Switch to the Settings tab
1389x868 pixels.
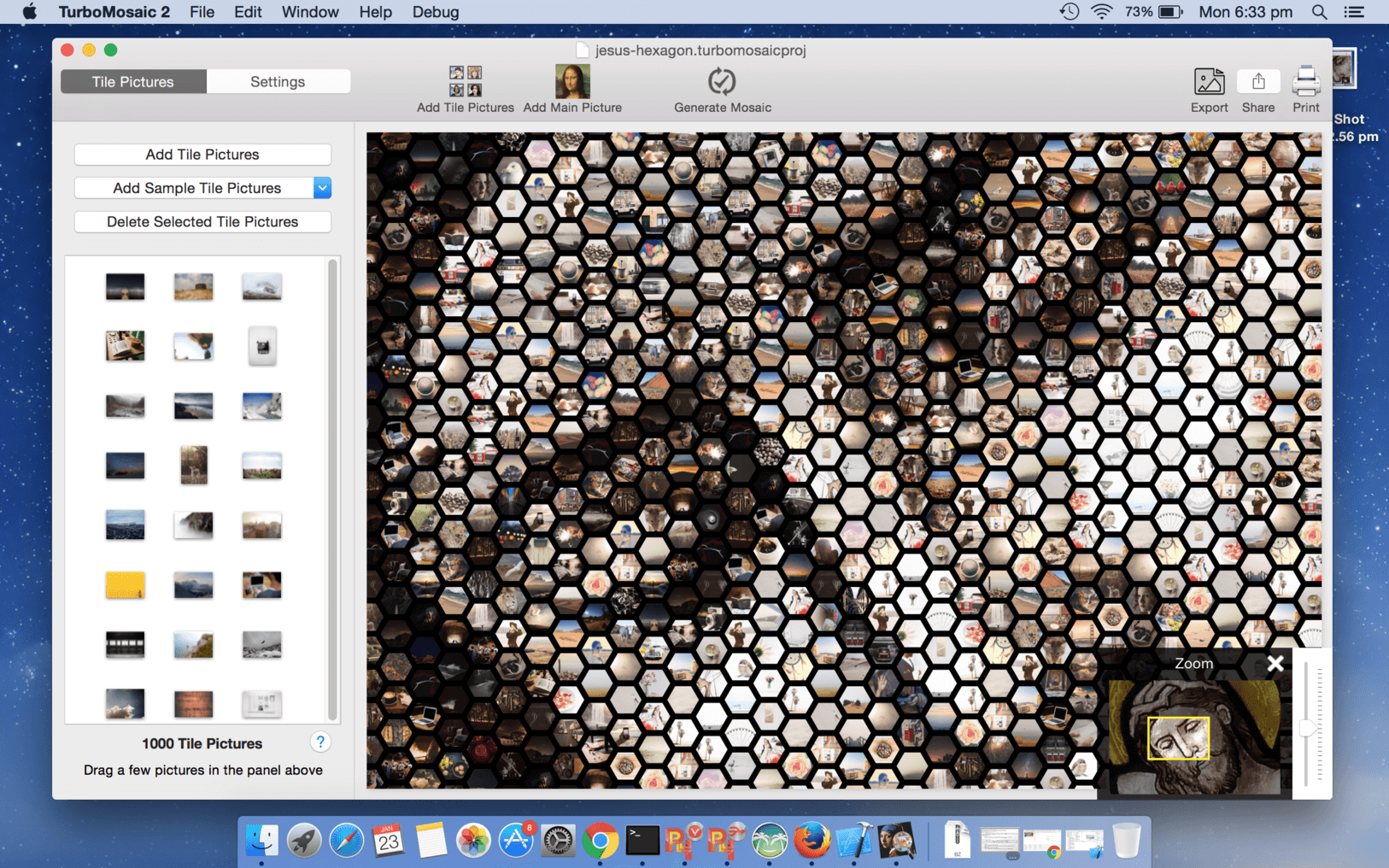(278, 82)
